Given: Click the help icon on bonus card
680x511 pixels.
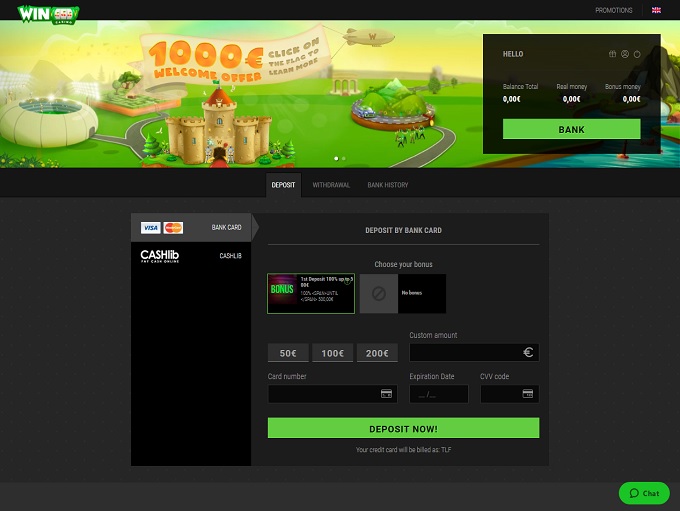Looking at the screenshot, I should click(x=347, y=281).
